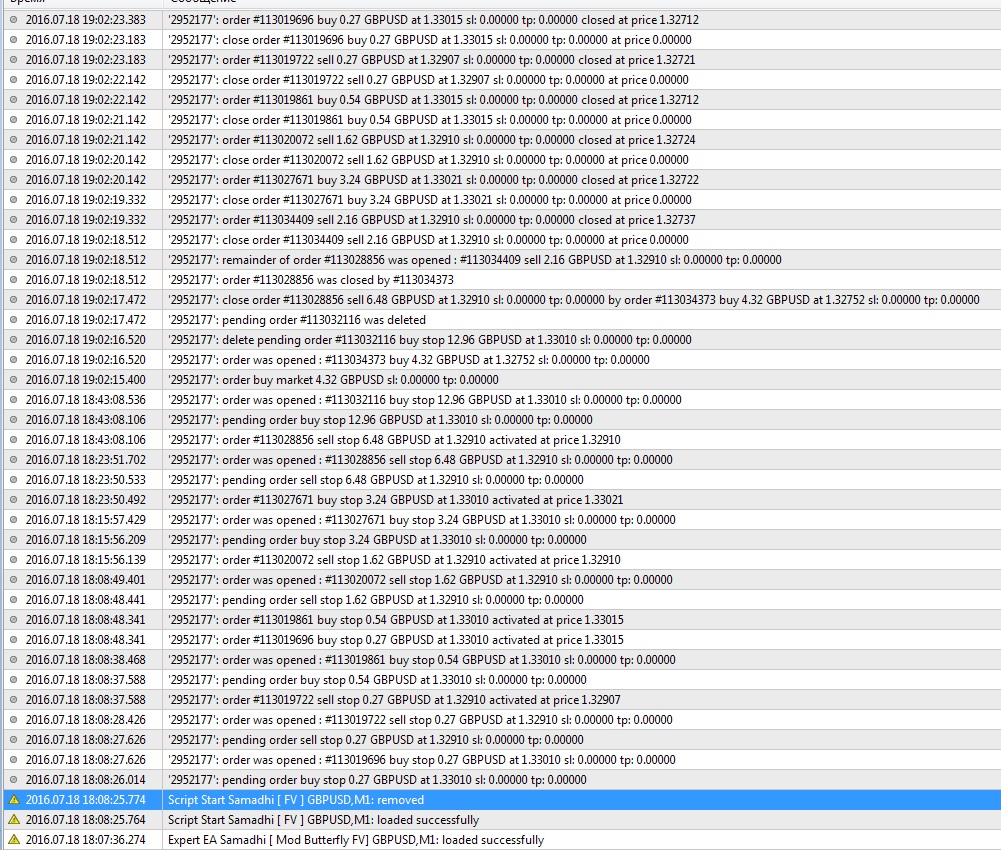This screenshot has height=850, width=1001.
Task: Click info icon of timestamp 18:43:08.536 row
Action: pyautogui.click(x=13, y=400)
